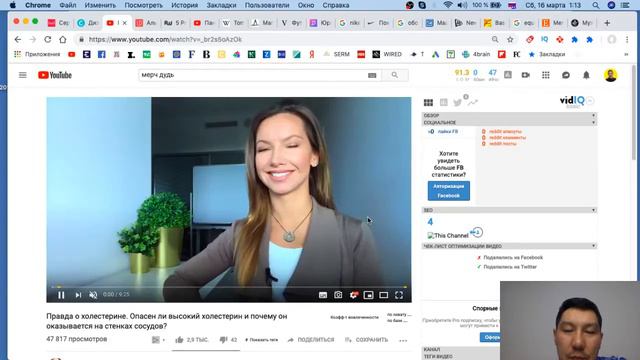Viewport: 640px width, 360px height.
Task: Unmute the video player sound
Action: pos(93,295)
